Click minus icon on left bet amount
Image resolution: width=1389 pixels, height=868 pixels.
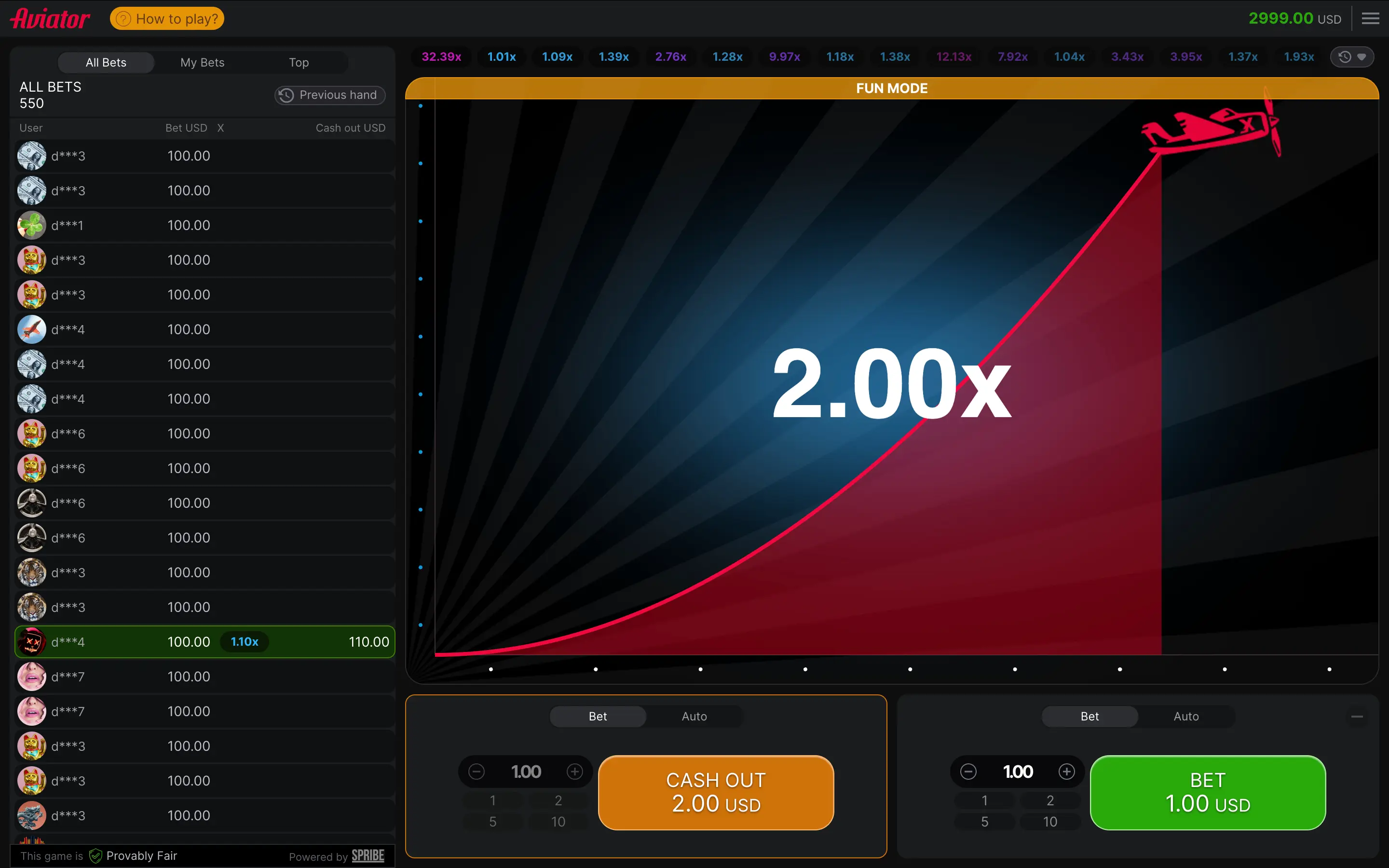point(477,772)
